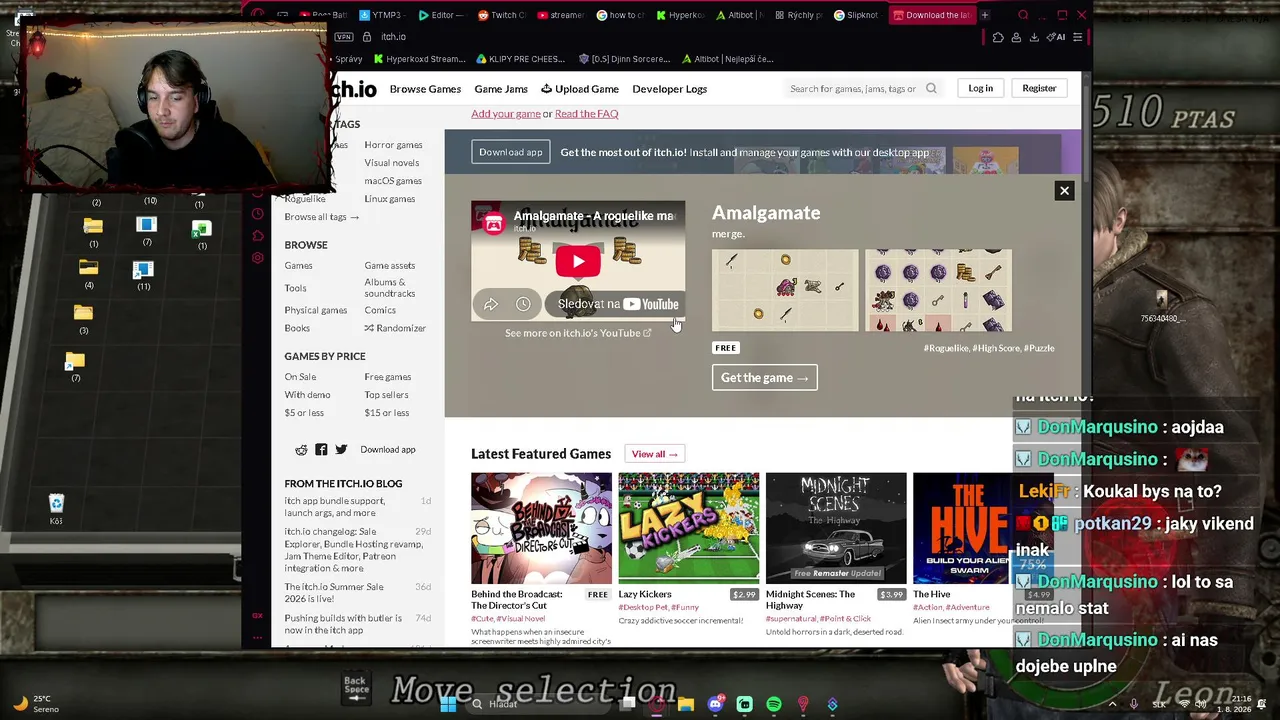Switch to the YTMP3 browser tab
This screenshot has height=720, width=1280.
click(379, 15)
